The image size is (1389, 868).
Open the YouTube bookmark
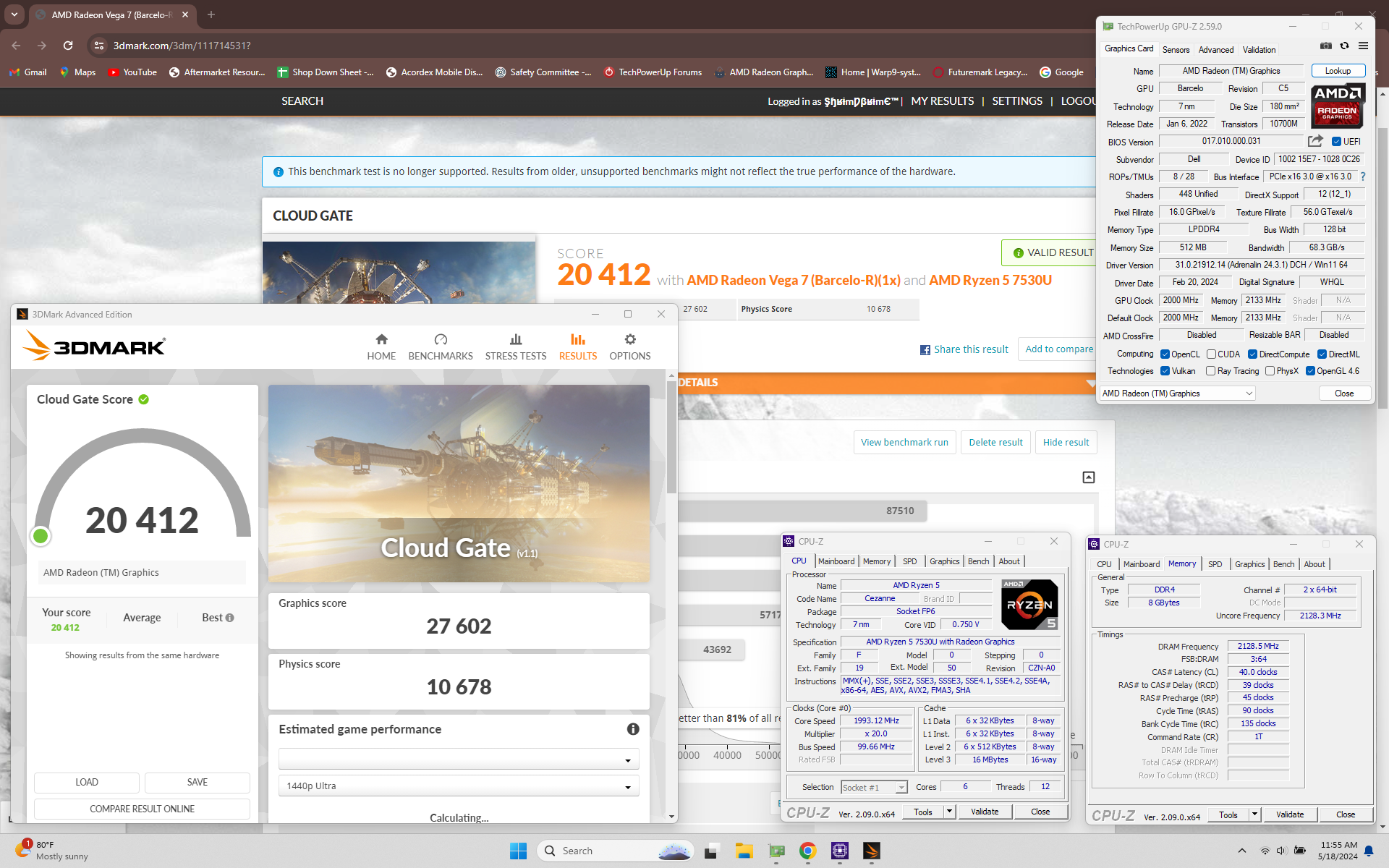132,72
